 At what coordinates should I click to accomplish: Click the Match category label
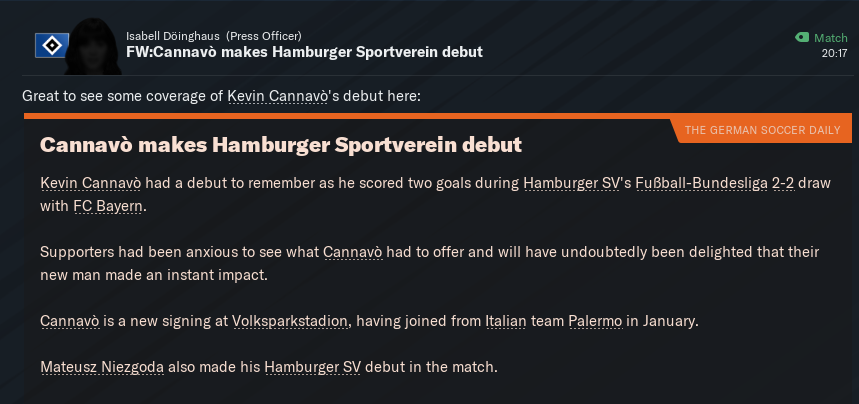click(830, 37)
